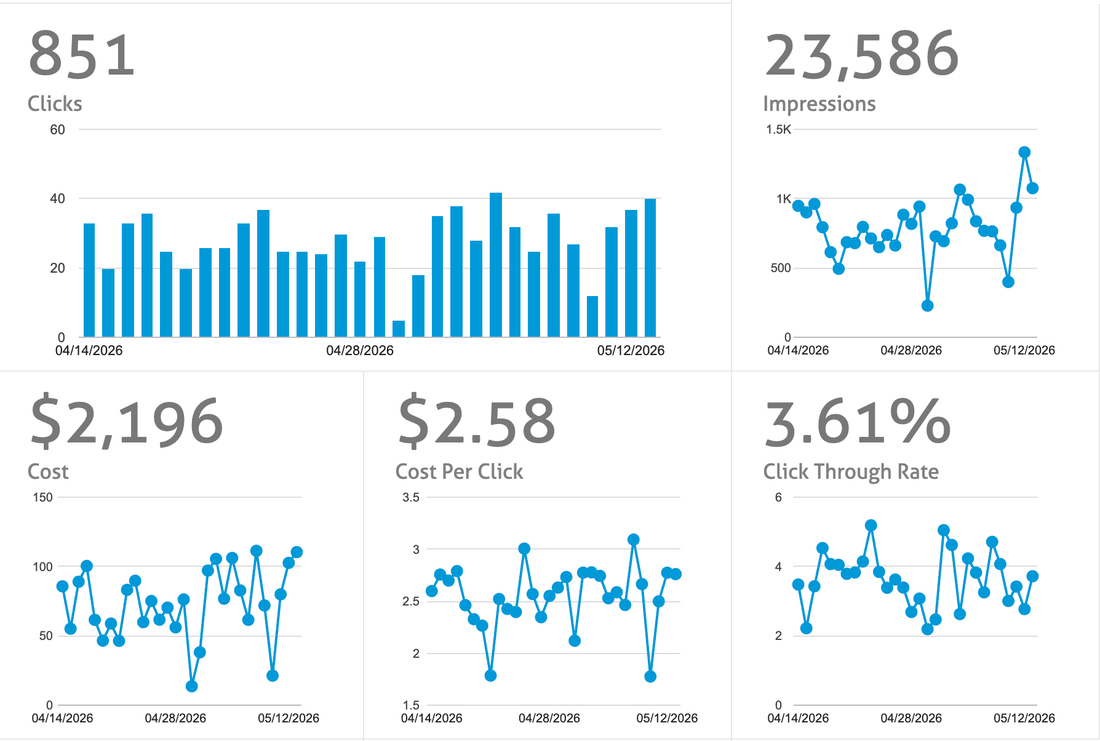1100x741 pixels.
Task: Click 05/12/2026 under the Cost chart
Action: click(288, 719)
